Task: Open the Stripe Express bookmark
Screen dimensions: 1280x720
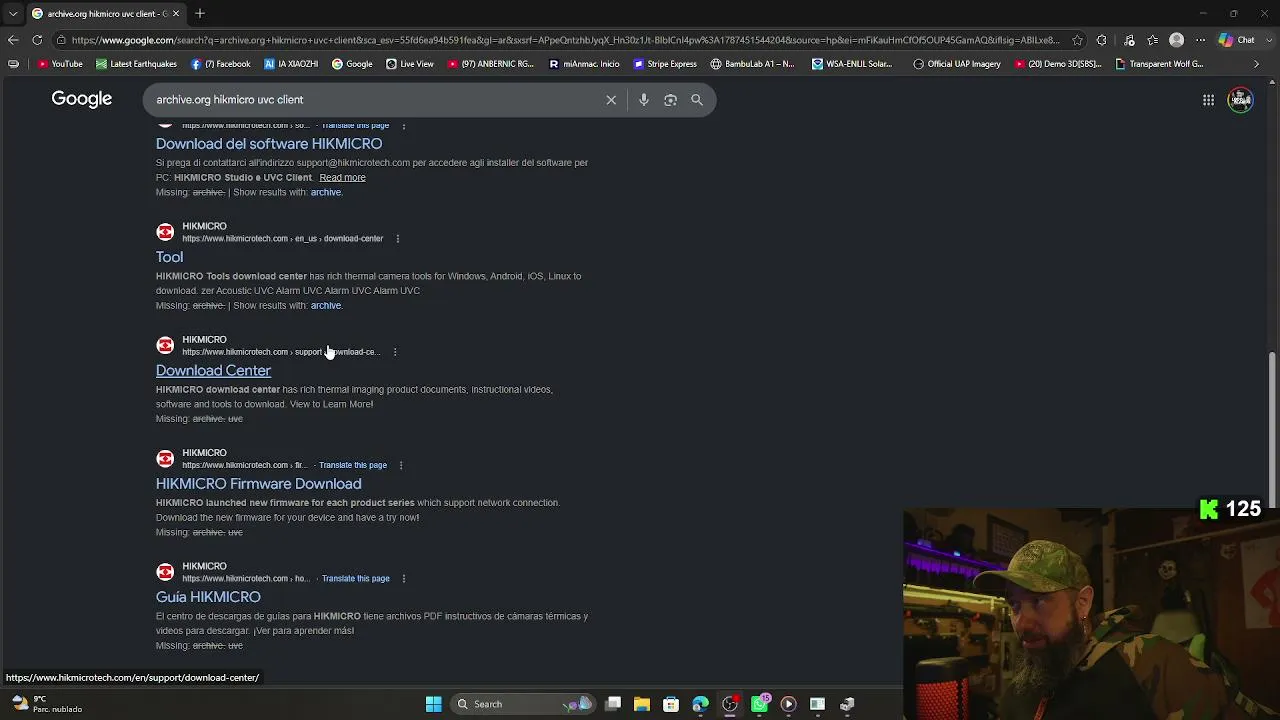Action: click(x=665, y=64)
